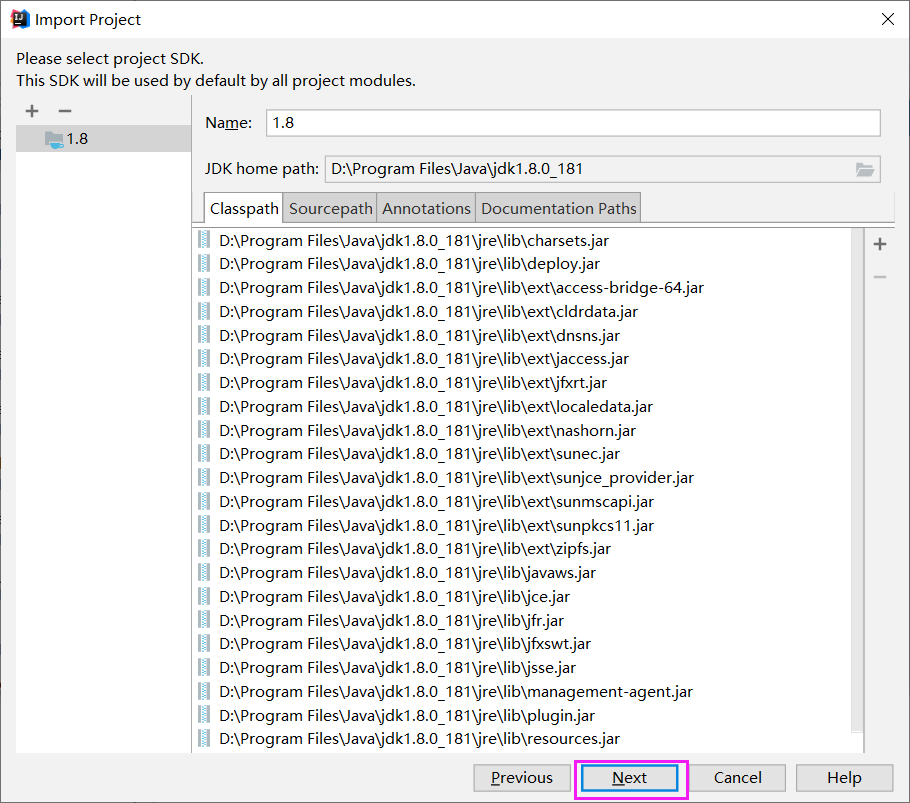Click the folder browse icon for JDK home path
910x803 pixels.
pyautogui.click(x=864, y=168)
